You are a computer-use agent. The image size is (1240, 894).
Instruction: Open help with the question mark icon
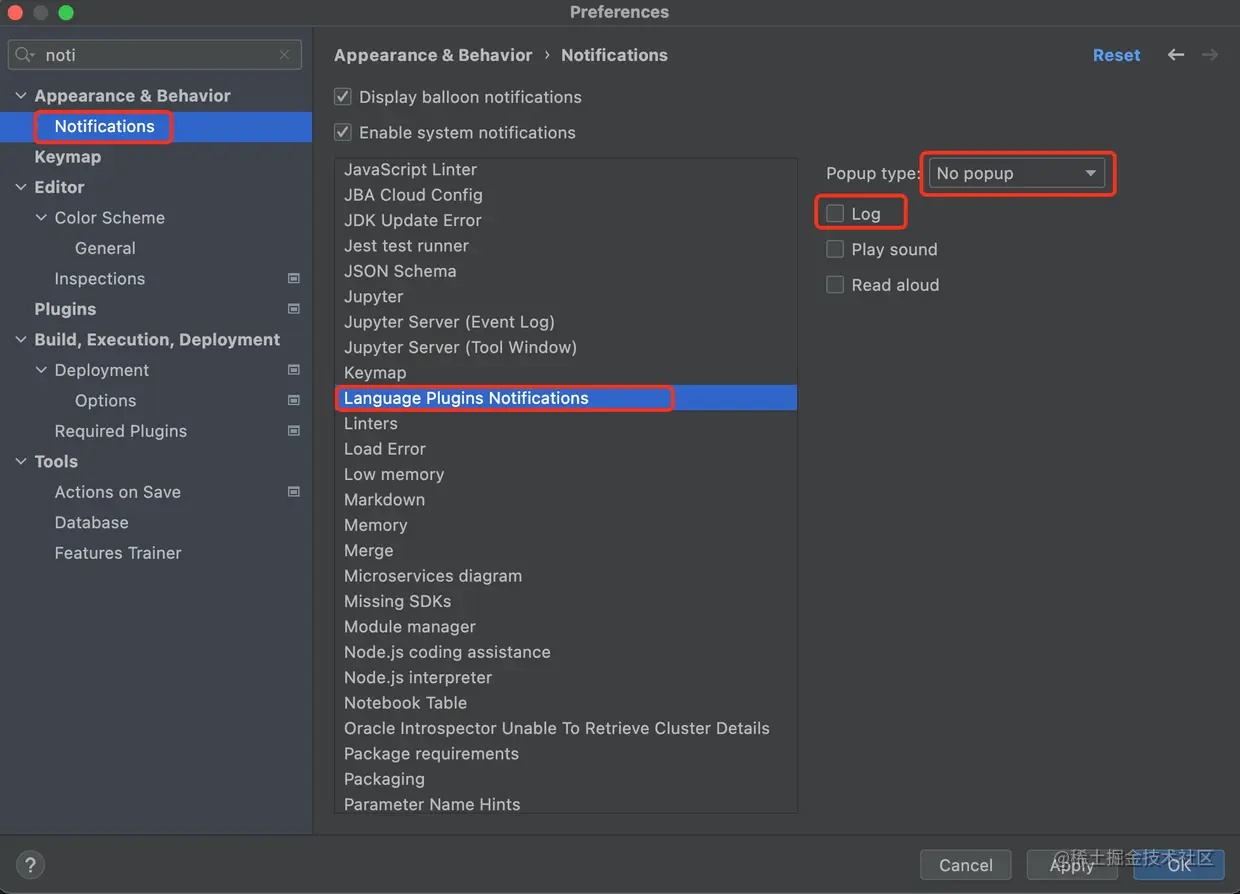coord(31,865)
